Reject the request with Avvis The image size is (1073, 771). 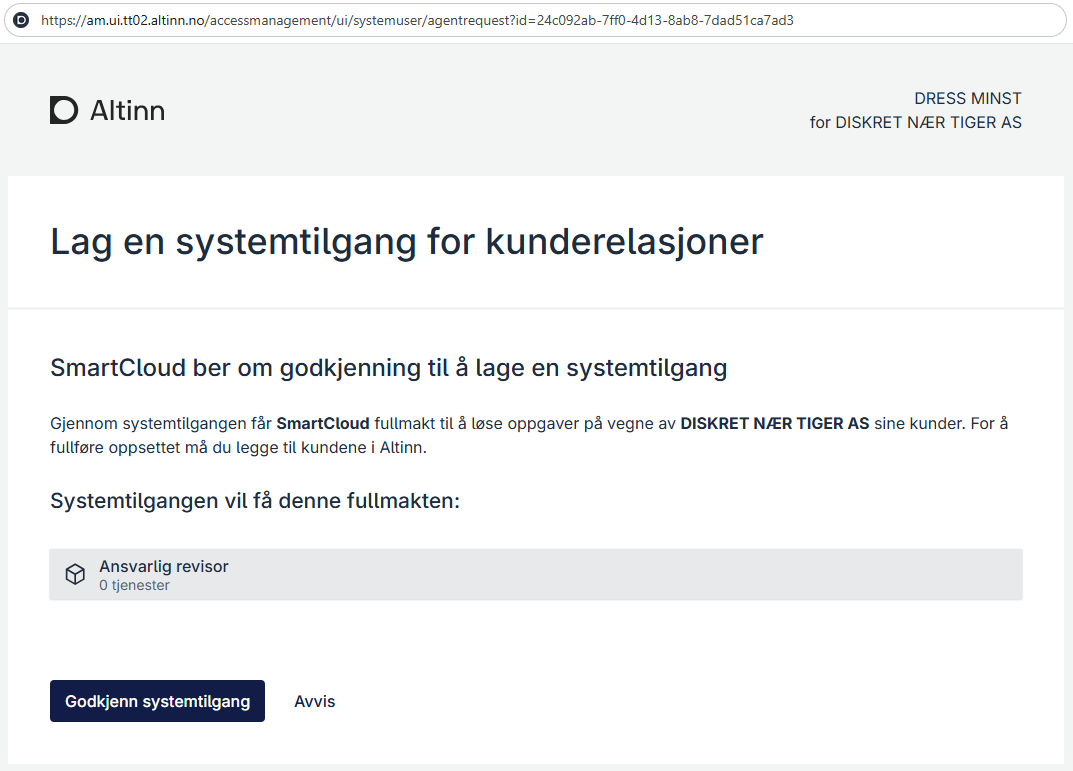314,700
